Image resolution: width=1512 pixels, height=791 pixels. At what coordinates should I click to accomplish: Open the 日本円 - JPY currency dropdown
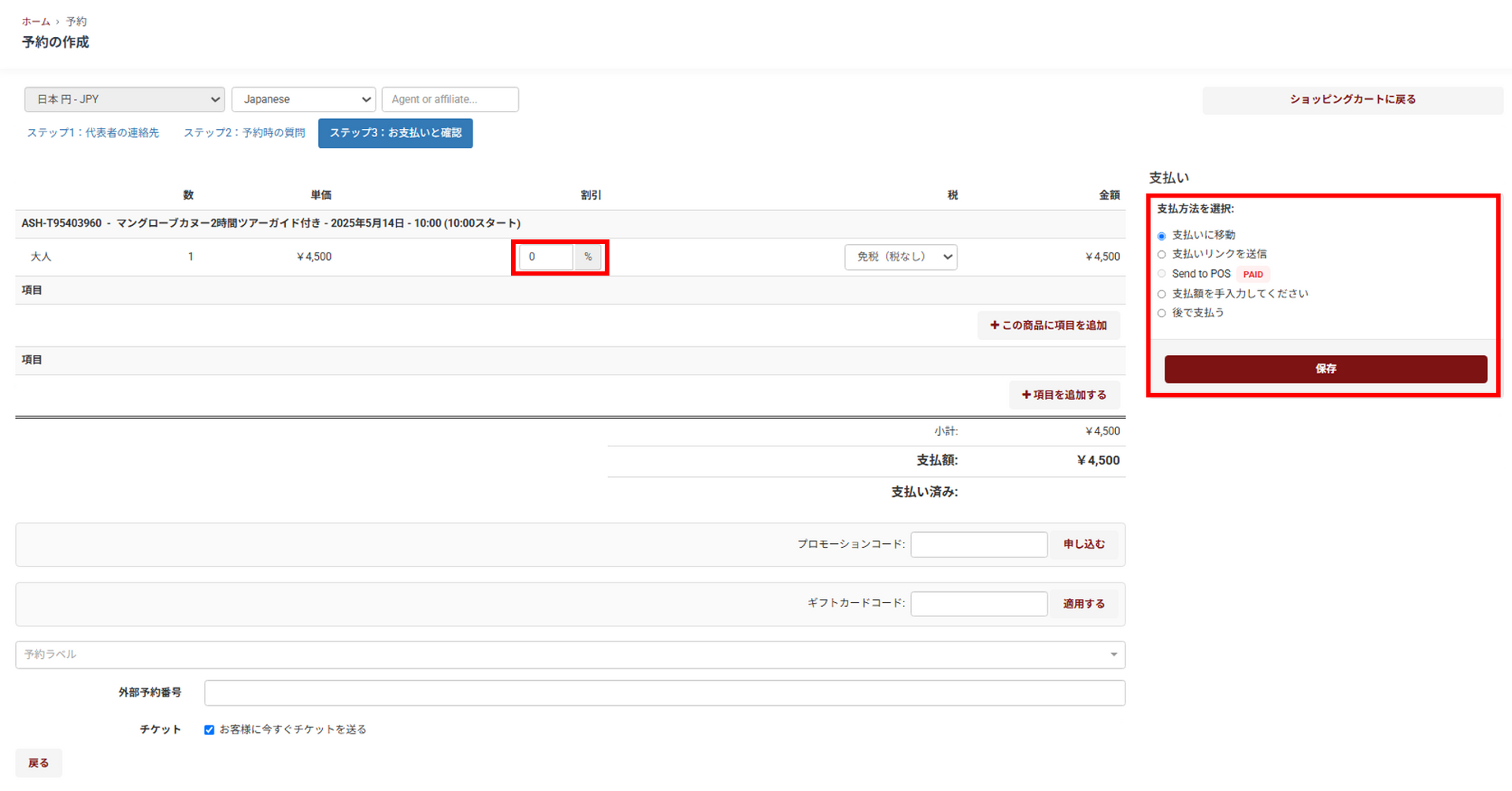[124, 99]
